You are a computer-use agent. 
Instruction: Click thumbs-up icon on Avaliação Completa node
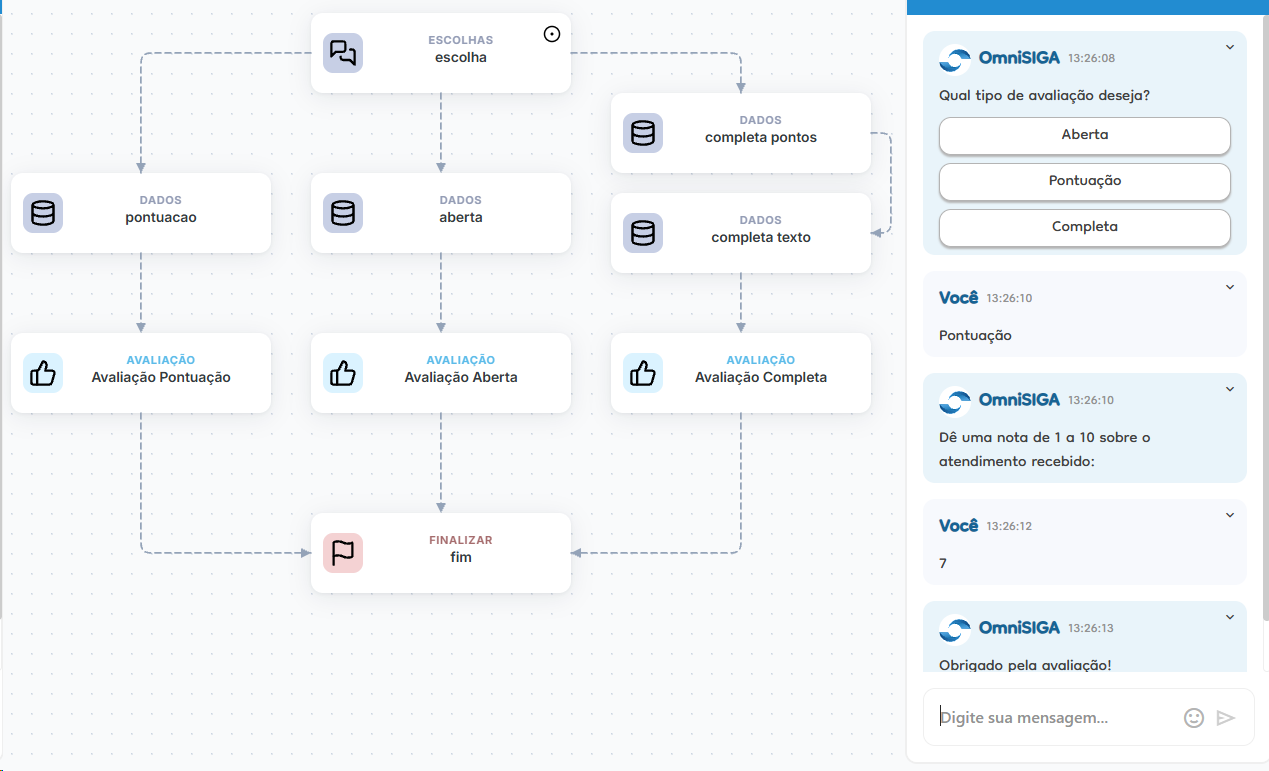643,373
